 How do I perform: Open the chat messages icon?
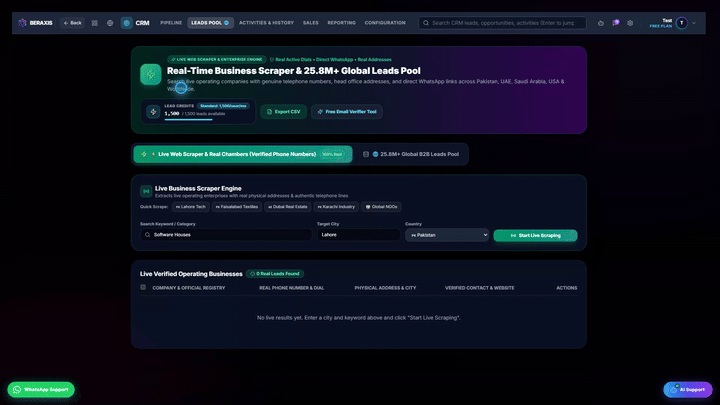click(x=616, y=22)
